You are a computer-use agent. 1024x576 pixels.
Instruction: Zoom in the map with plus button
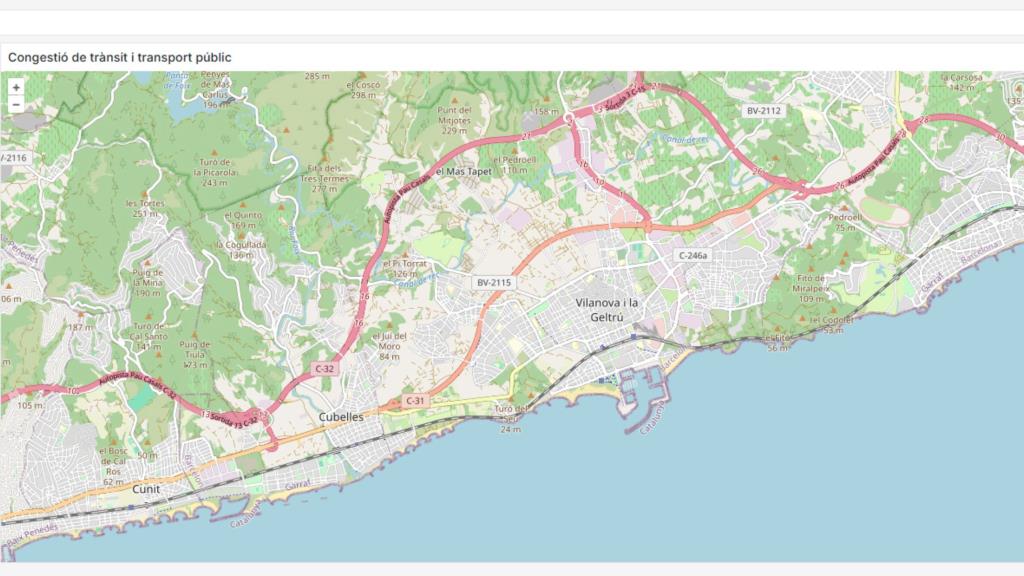pos(16,87)
